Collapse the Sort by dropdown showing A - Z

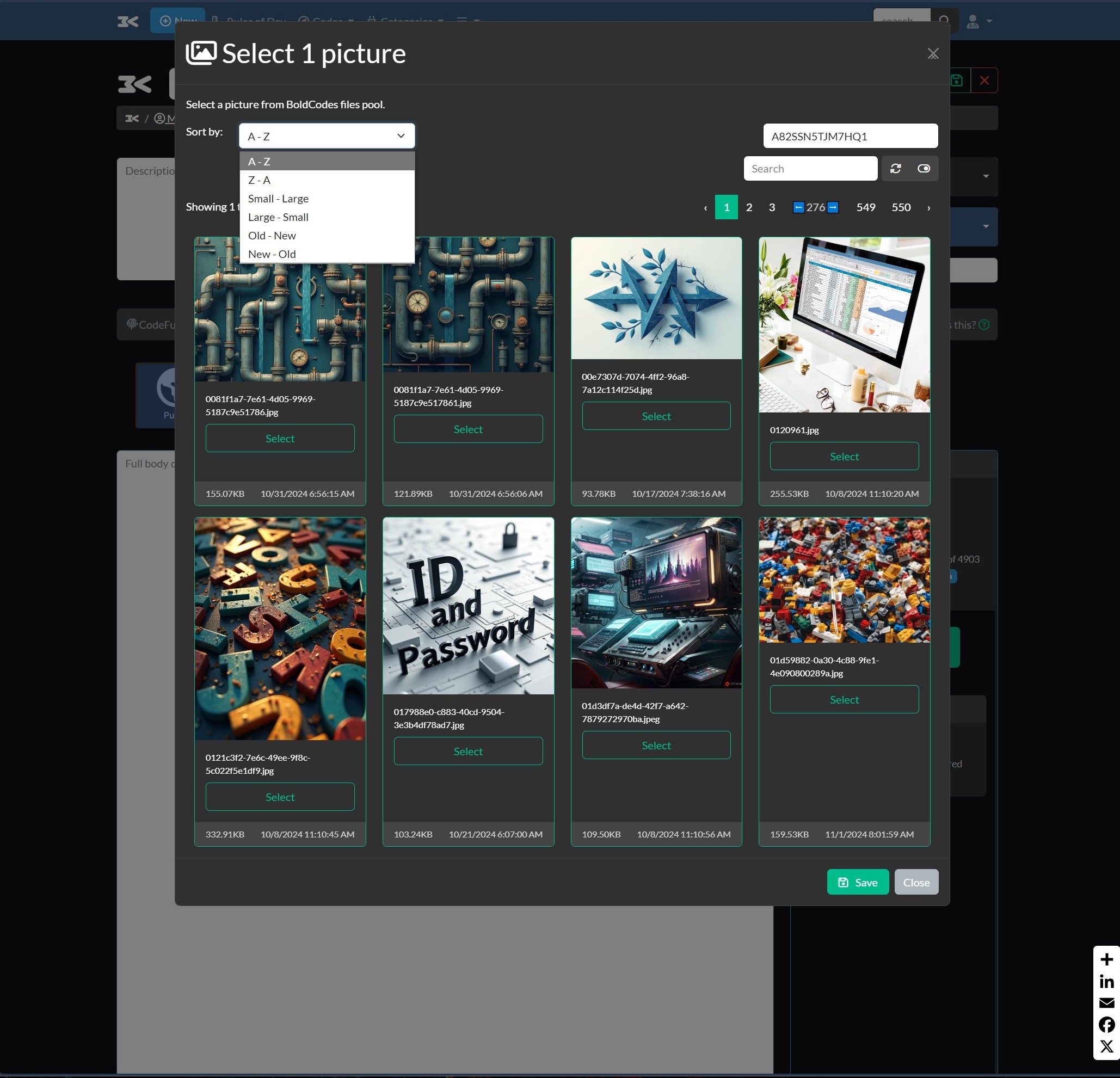pyautogui.click(x=327, y=136)
